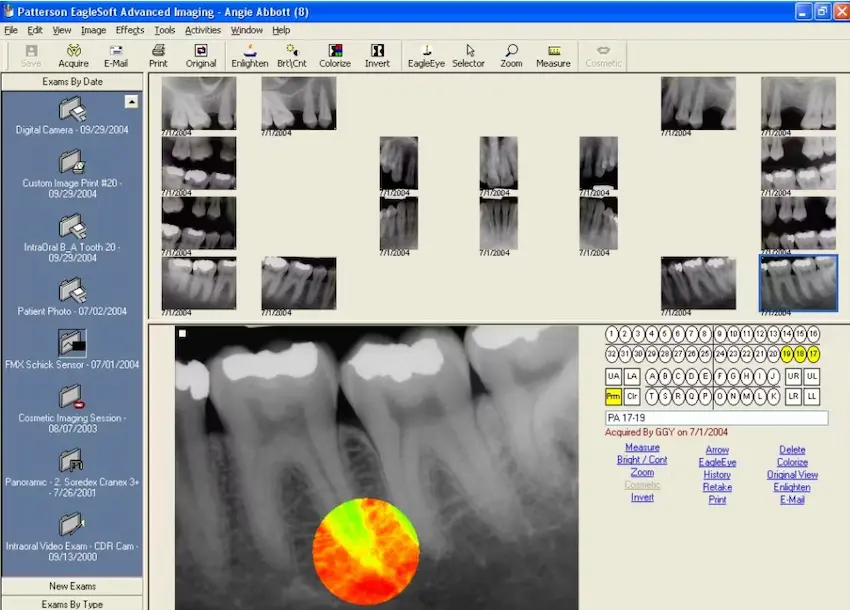This screenshot has height=610, width=850.
Task: Choose the Selector tool
Action: 468,56
